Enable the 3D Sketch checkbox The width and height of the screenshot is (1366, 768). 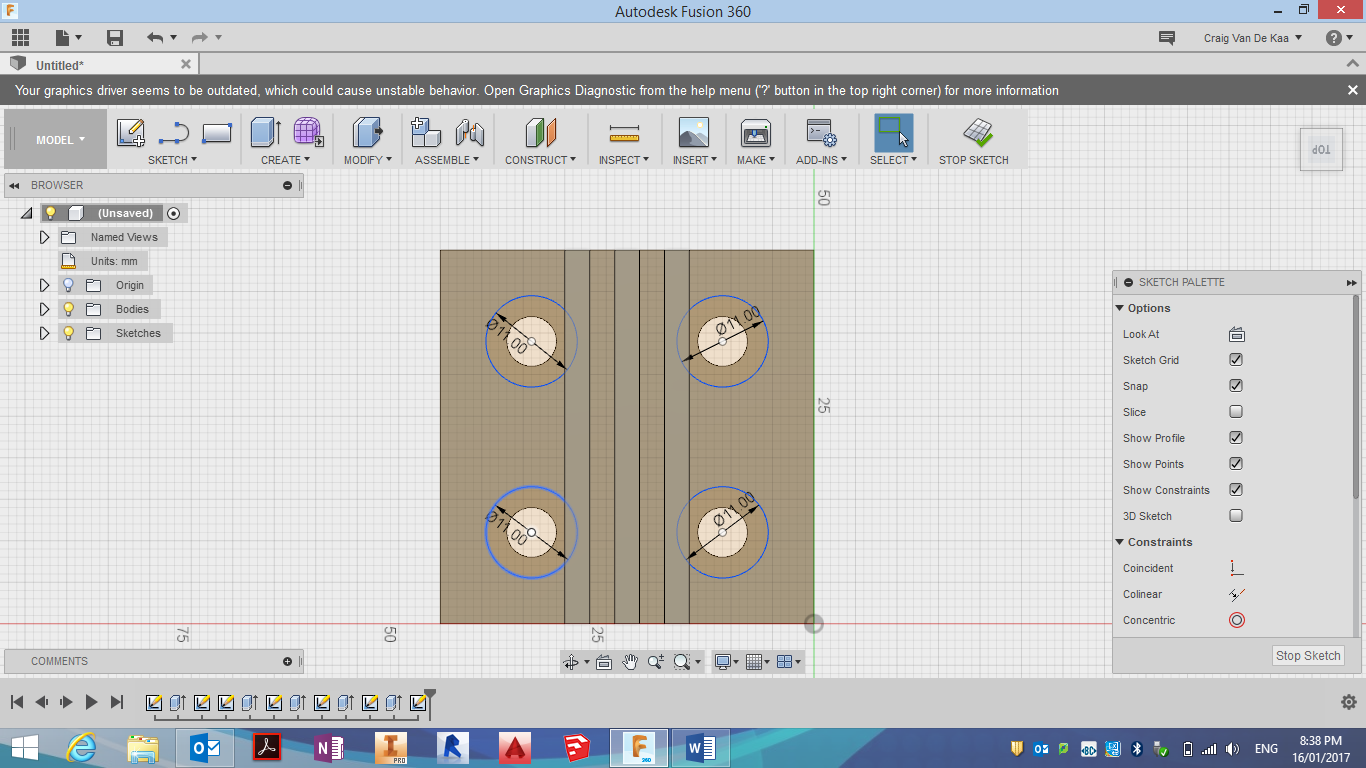tap(1236, 516)
